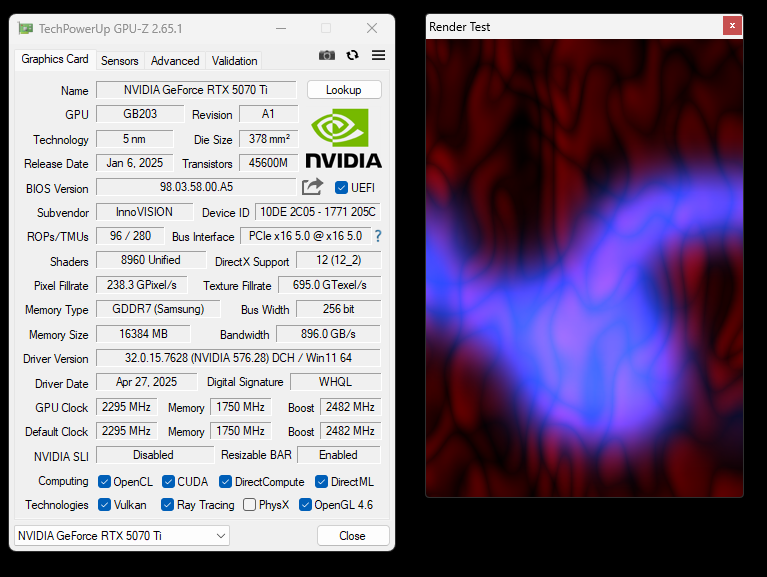Switch to the Sensors tab
Screen dimensions: 767x577
(x=120, y=61)
